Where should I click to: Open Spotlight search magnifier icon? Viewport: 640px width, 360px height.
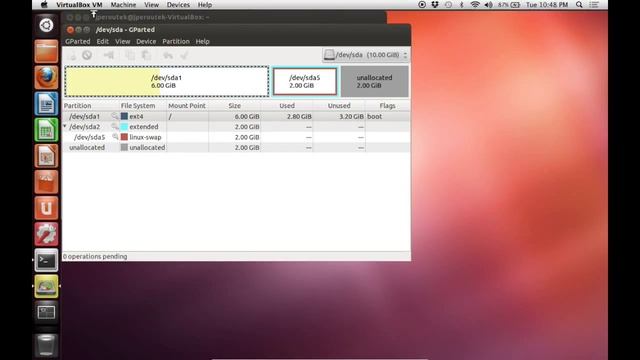coord(579,5)
